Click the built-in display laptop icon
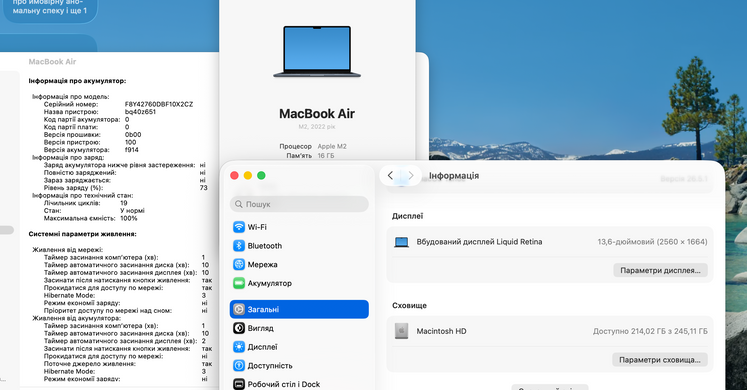Screen dimensions: 747x390 pyautogui.click(x=401, y=242)
